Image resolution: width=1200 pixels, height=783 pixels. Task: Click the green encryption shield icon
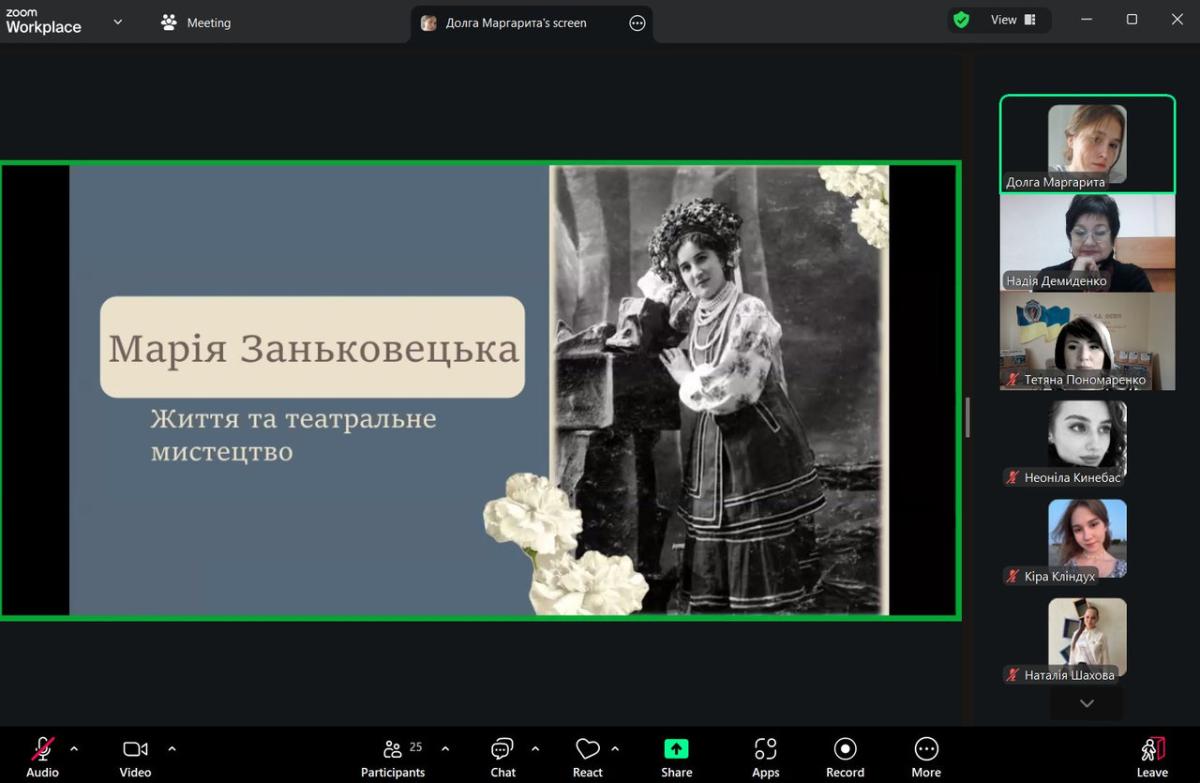click(962, 20)
